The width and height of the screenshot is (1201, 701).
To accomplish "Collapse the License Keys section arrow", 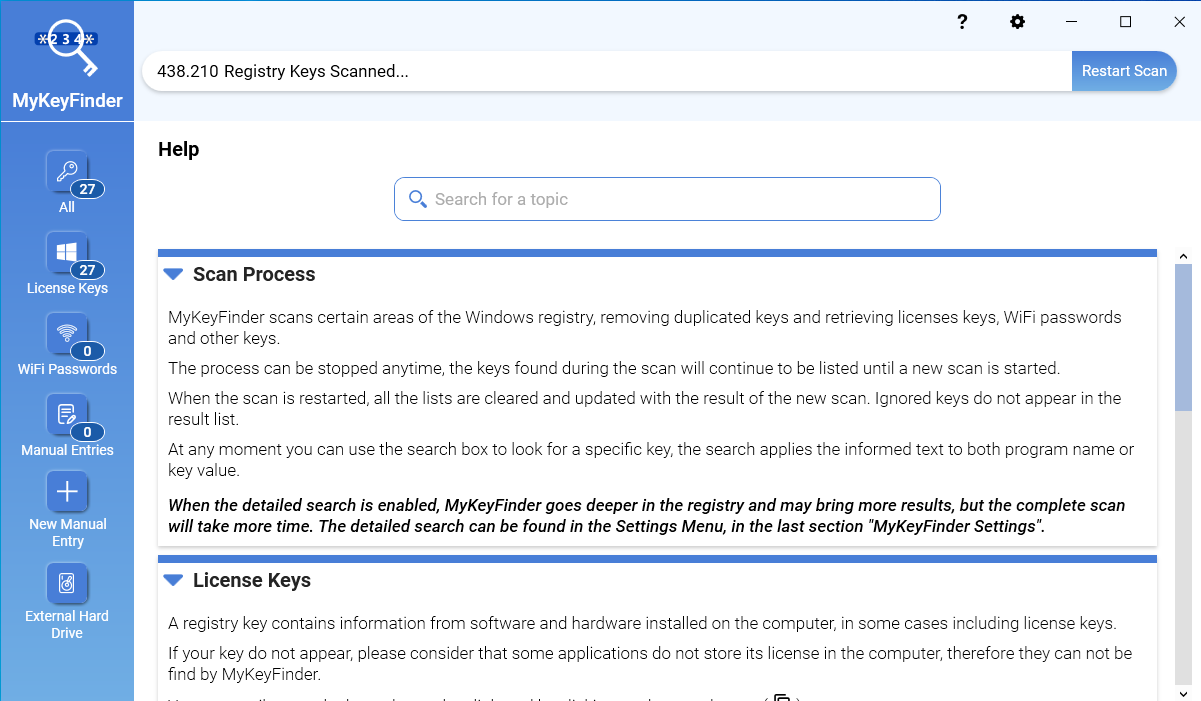I will [173, 580].
